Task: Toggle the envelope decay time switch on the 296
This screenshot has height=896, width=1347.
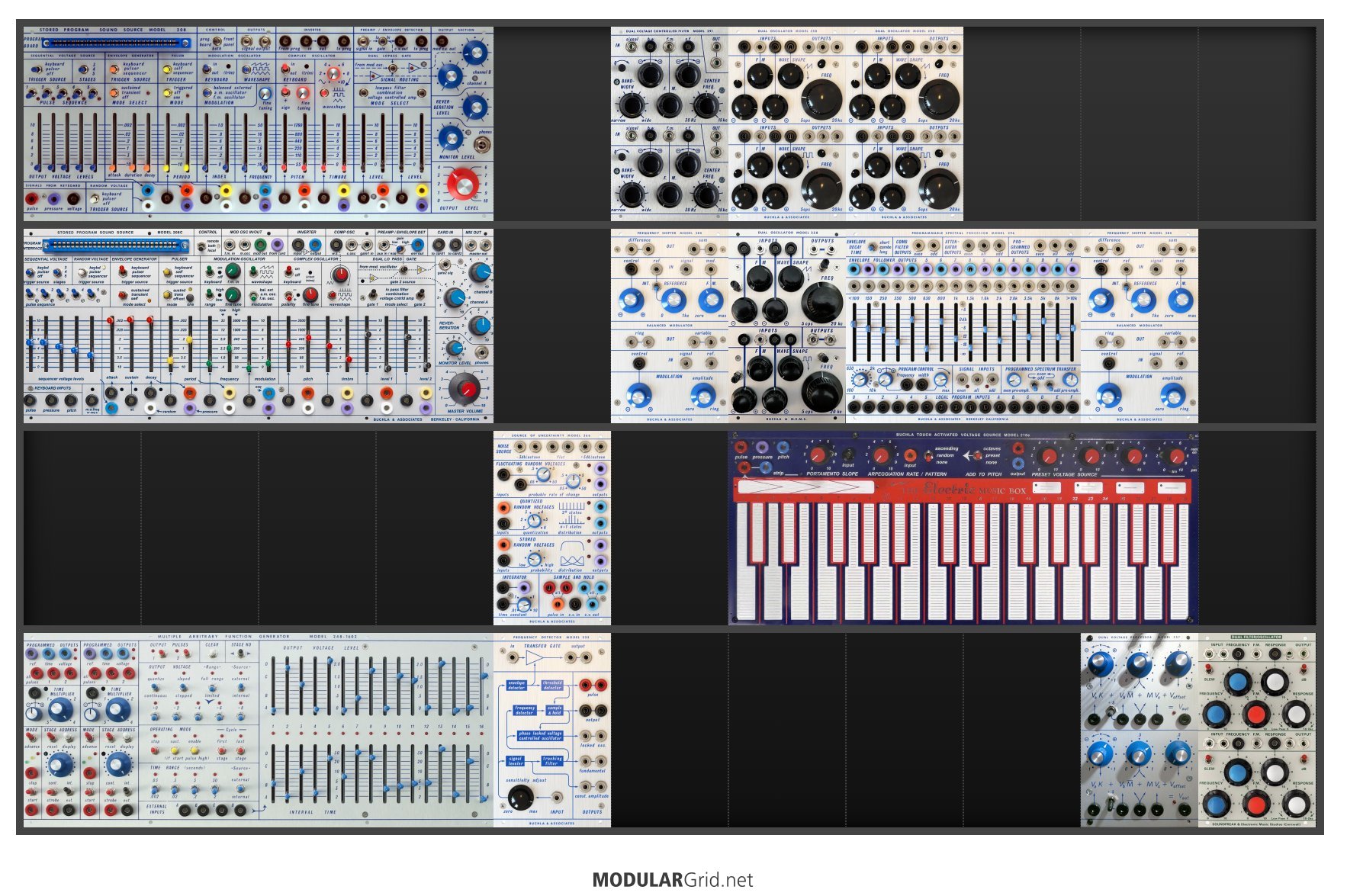Action: [x=872, y=248]
